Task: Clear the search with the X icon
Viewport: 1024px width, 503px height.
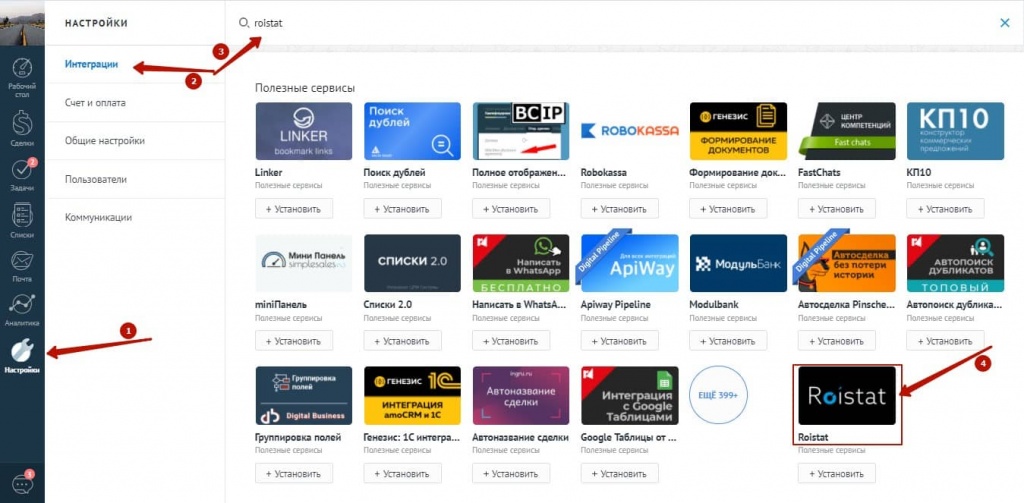Action: (1004, 23)
